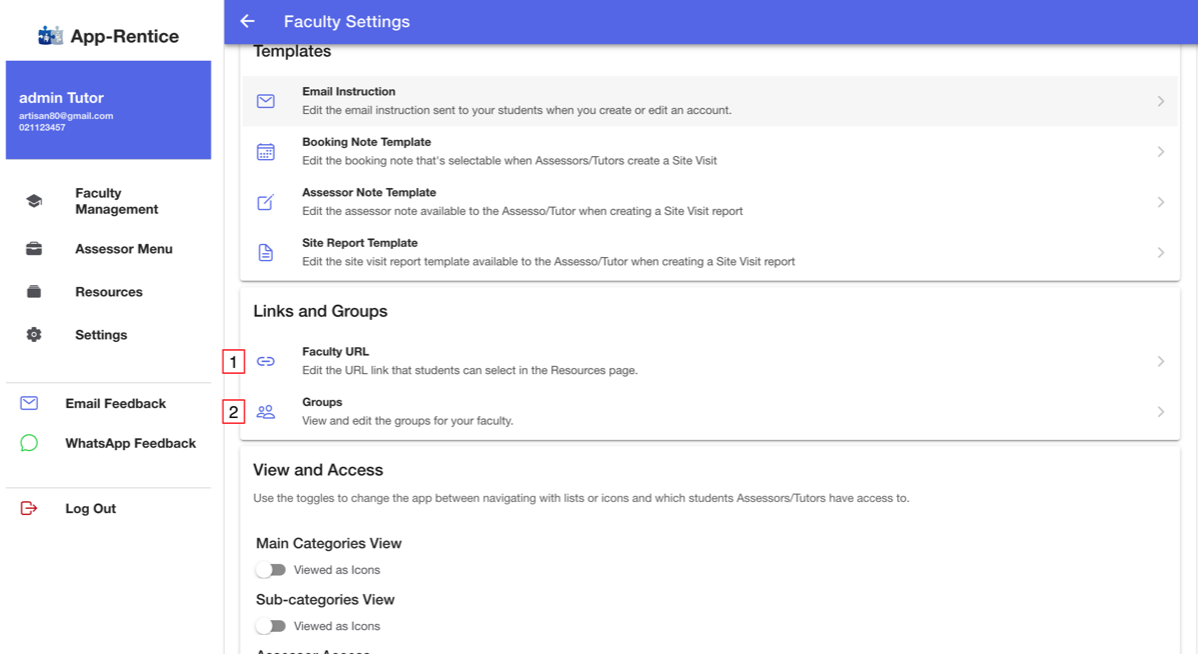Click the Email Instruction envelope icon
Image resolution: width=1198 pixels, height=654 pixels.
coord(266,101)
